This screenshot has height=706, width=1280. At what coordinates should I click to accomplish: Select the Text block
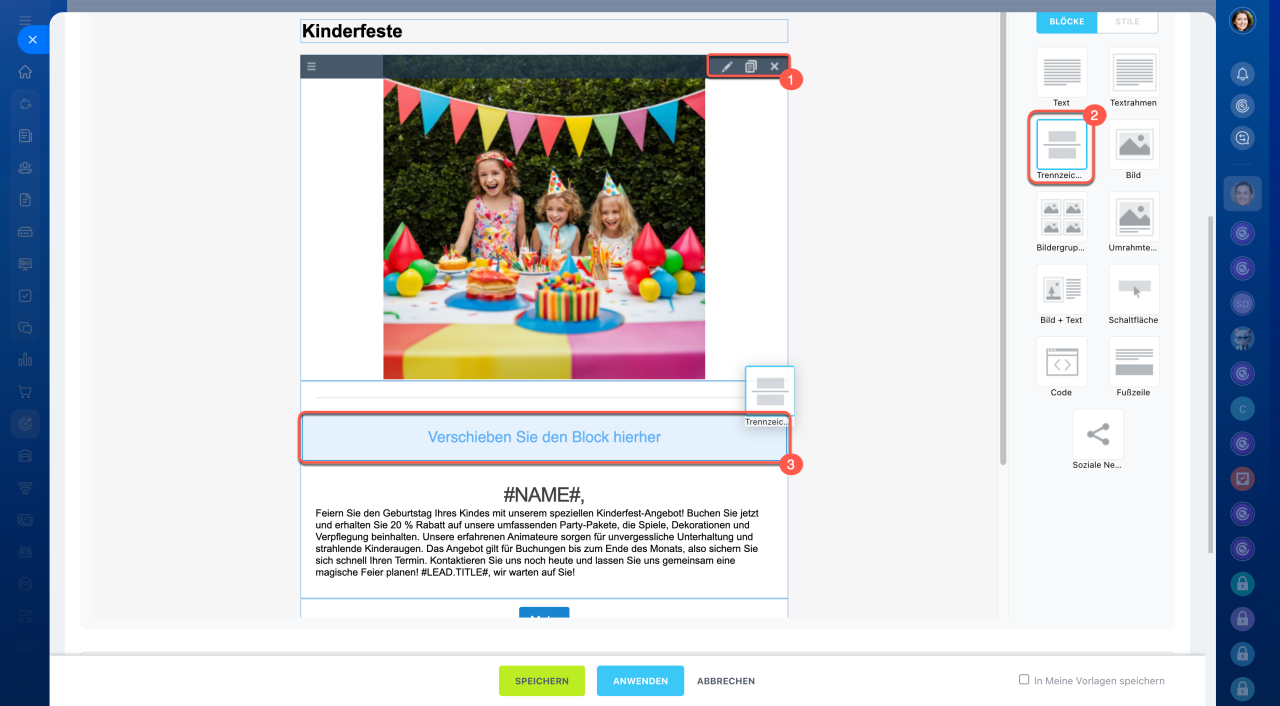[x=1061, y=78]
